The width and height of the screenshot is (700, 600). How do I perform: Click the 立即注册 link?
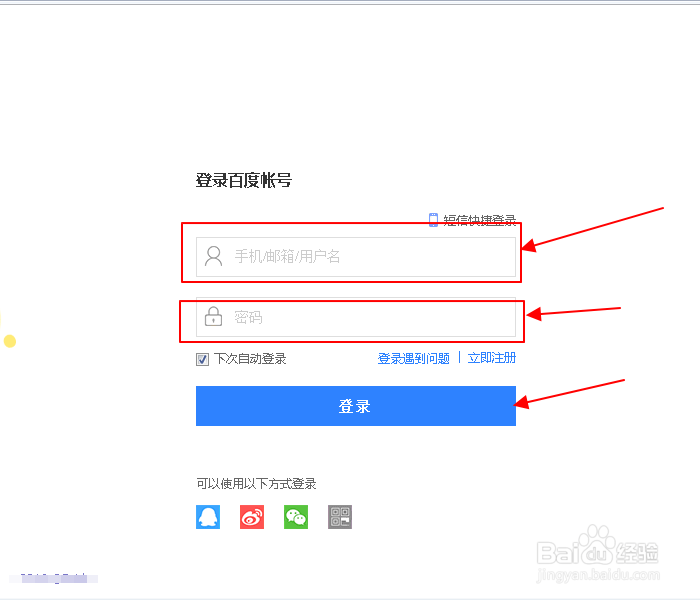492,358
